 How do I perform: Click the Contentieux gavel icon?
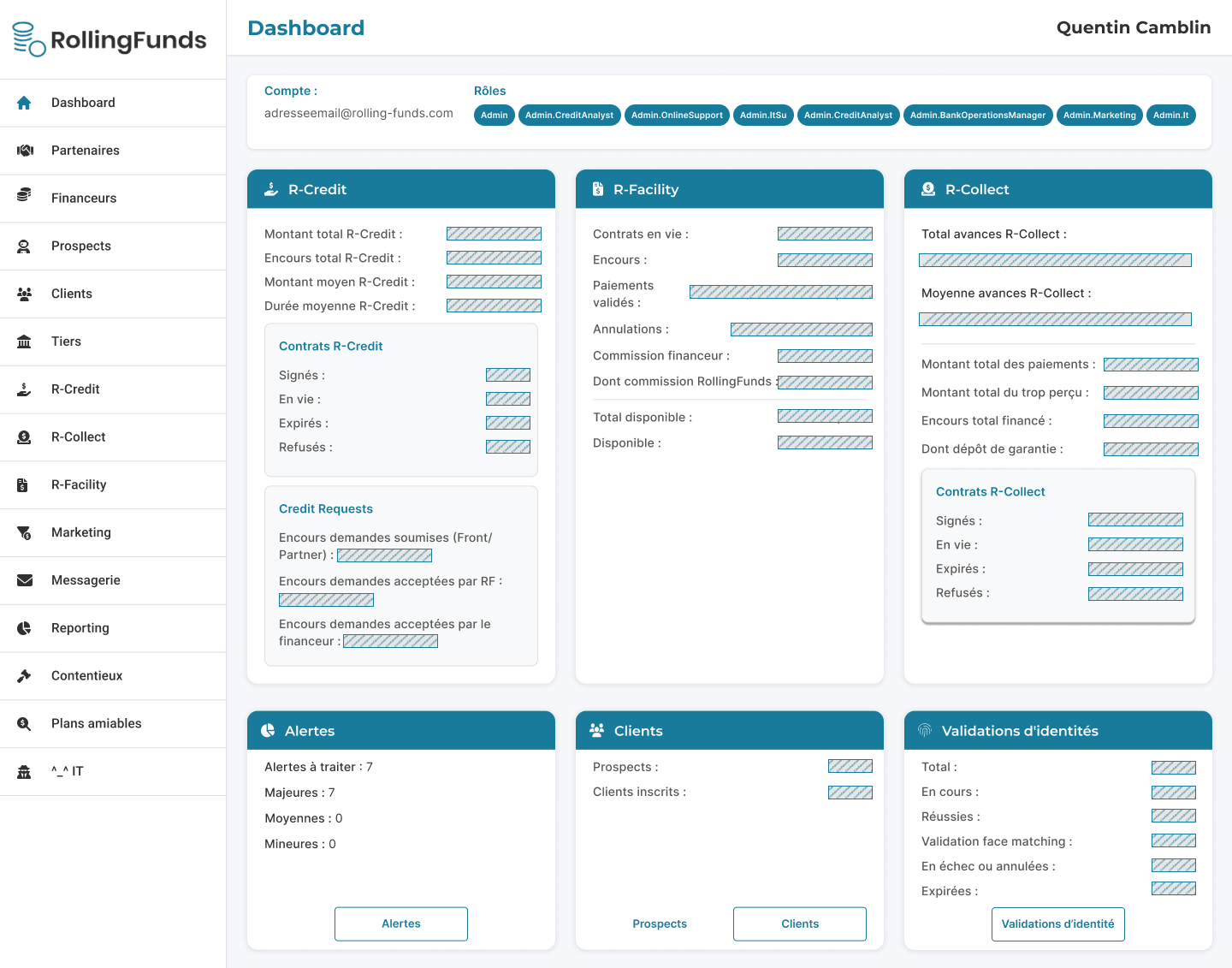(x=24, y=676)
